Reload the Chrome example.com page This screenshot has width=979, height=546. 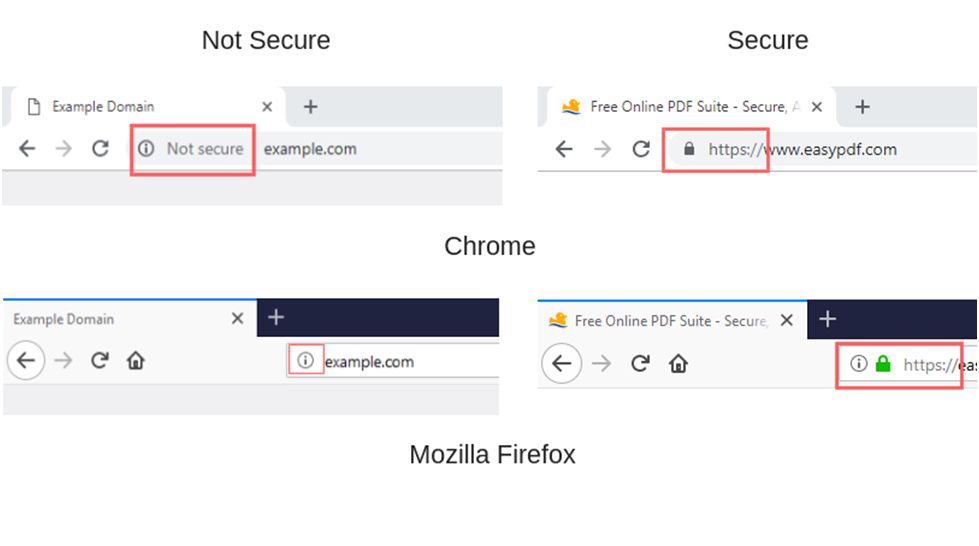point(101,149)
